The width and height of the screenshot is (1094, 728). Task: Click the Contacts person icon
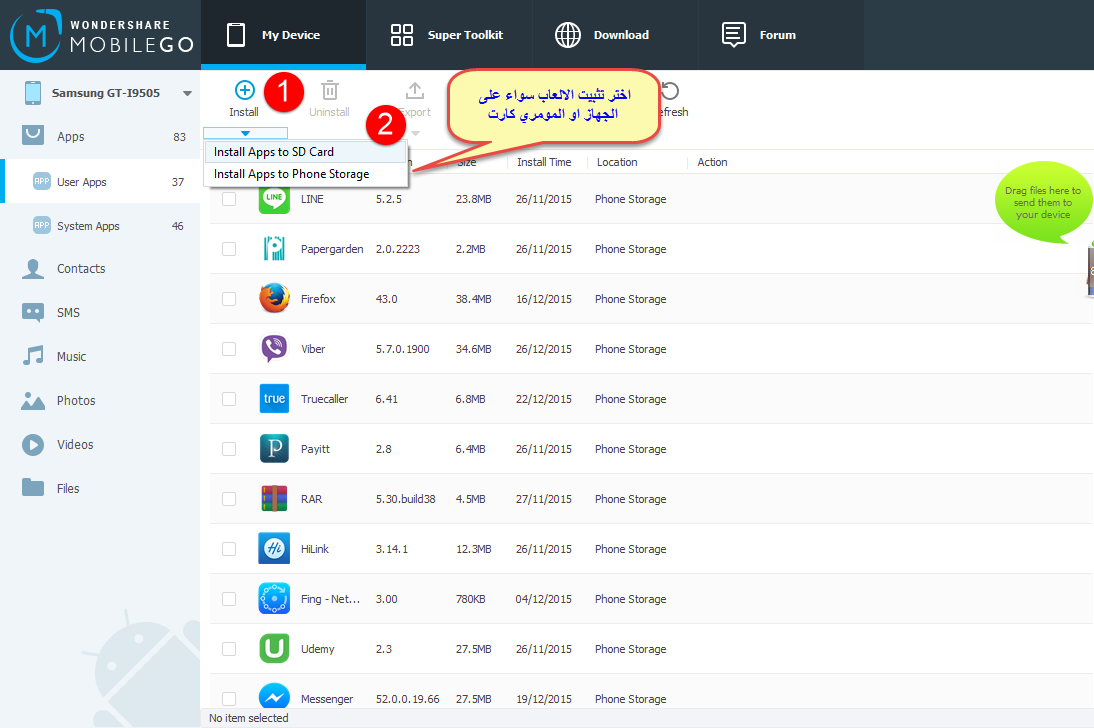(x=33, y=269)
